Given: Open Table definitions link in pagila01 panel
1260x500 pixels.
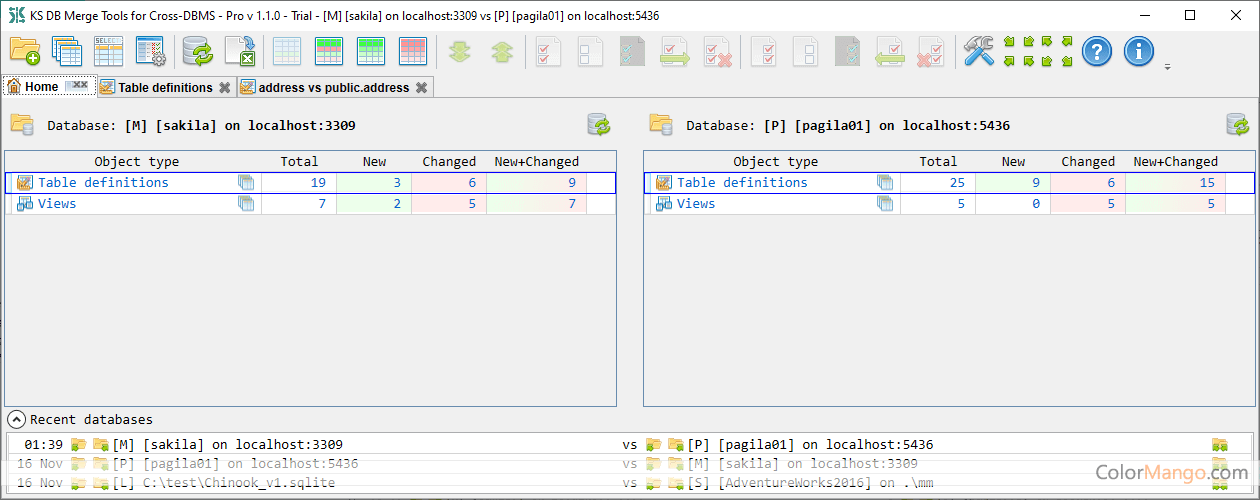Looking at the screenshot, I should pos(742,182).
